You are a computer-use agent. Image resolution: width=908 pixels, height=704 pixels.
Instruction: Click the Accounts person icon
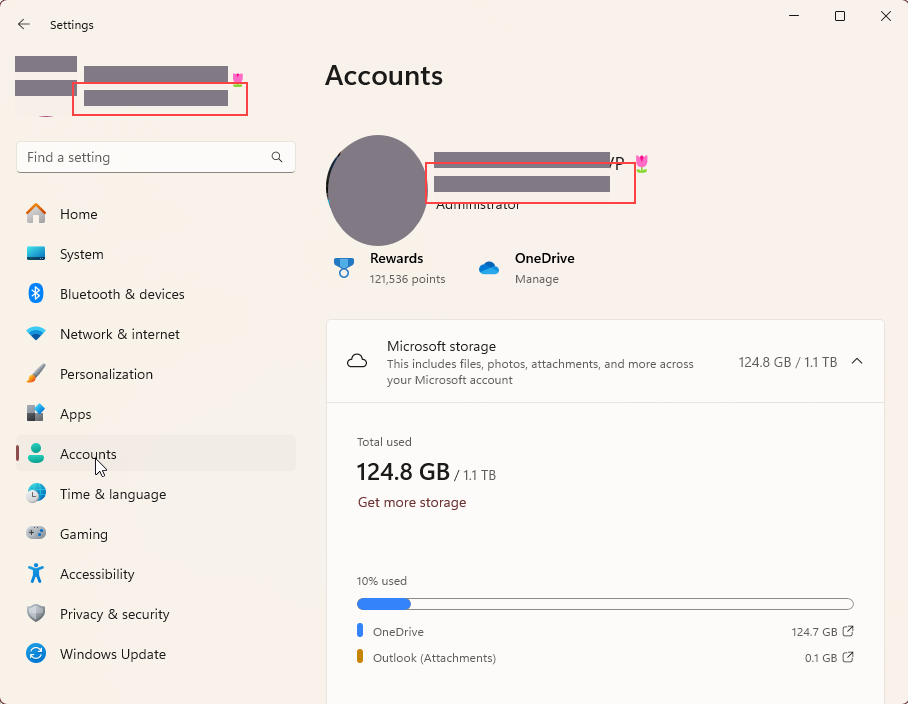36,453
